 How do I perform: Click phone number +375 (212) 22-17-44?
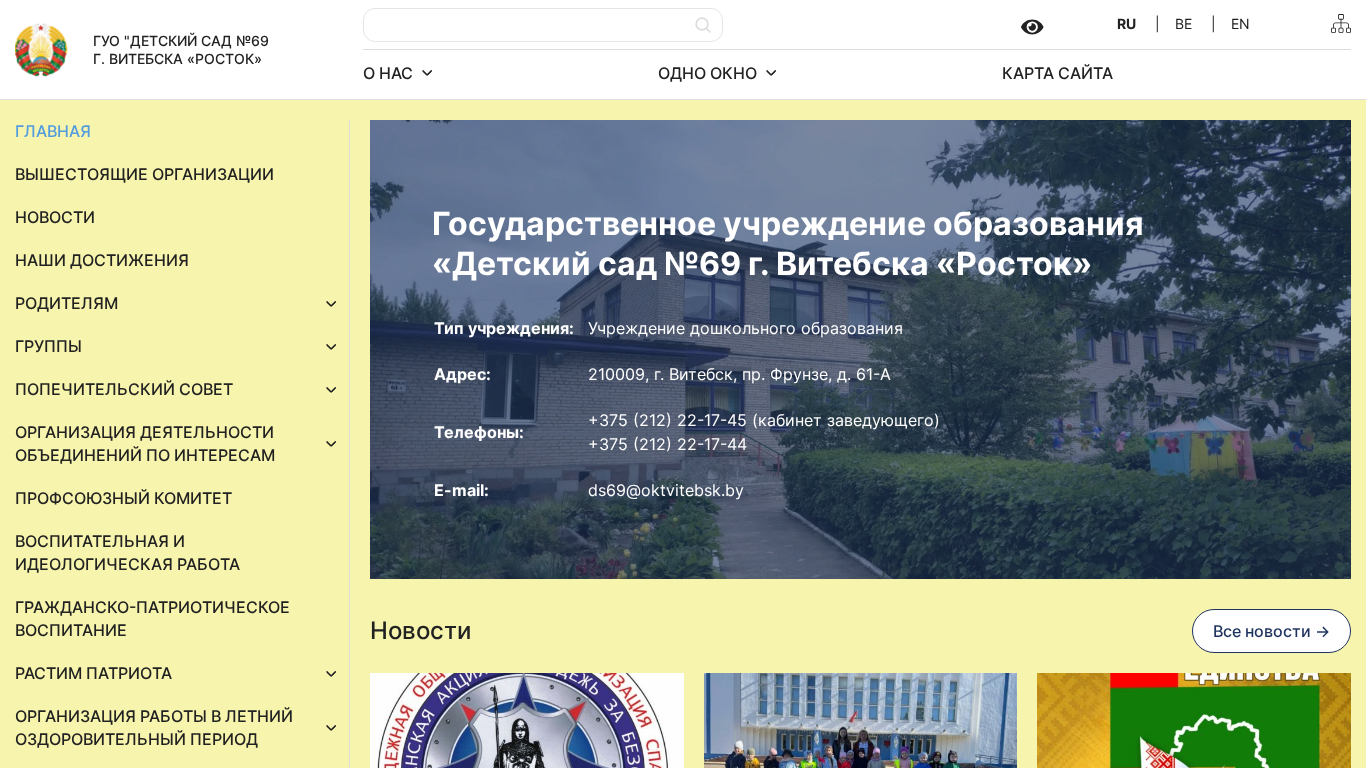pyautogui.click(x=667, y=444)
